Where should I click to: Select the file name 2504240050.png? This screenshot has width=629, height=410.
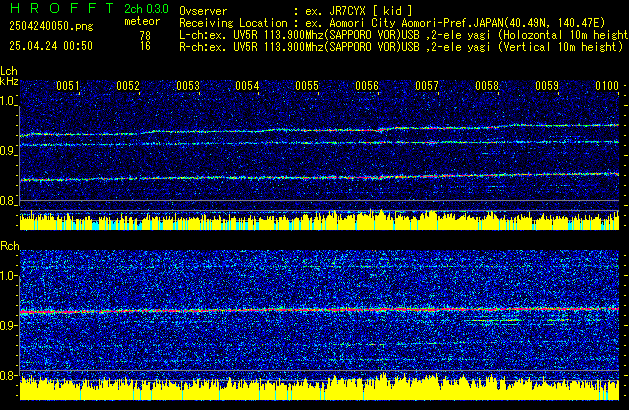[51, 26]
